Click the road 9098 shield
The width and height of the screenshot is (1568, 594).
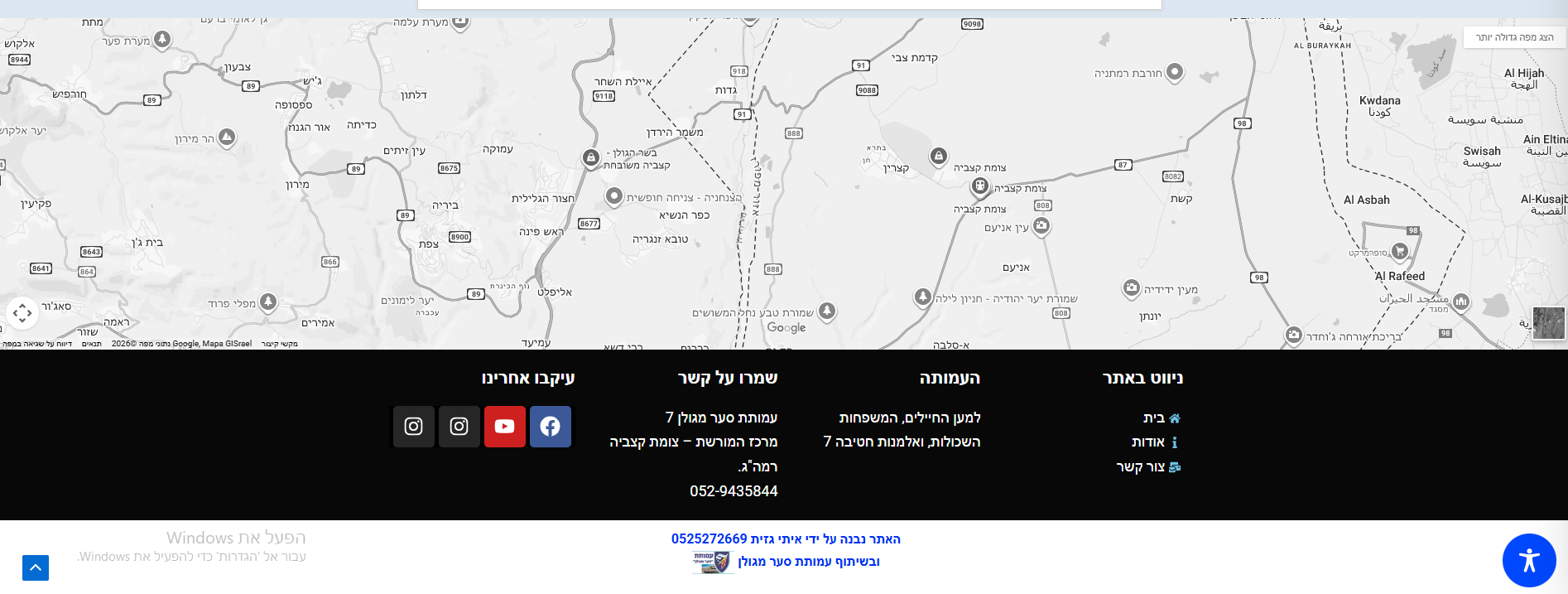click(972, 24)
